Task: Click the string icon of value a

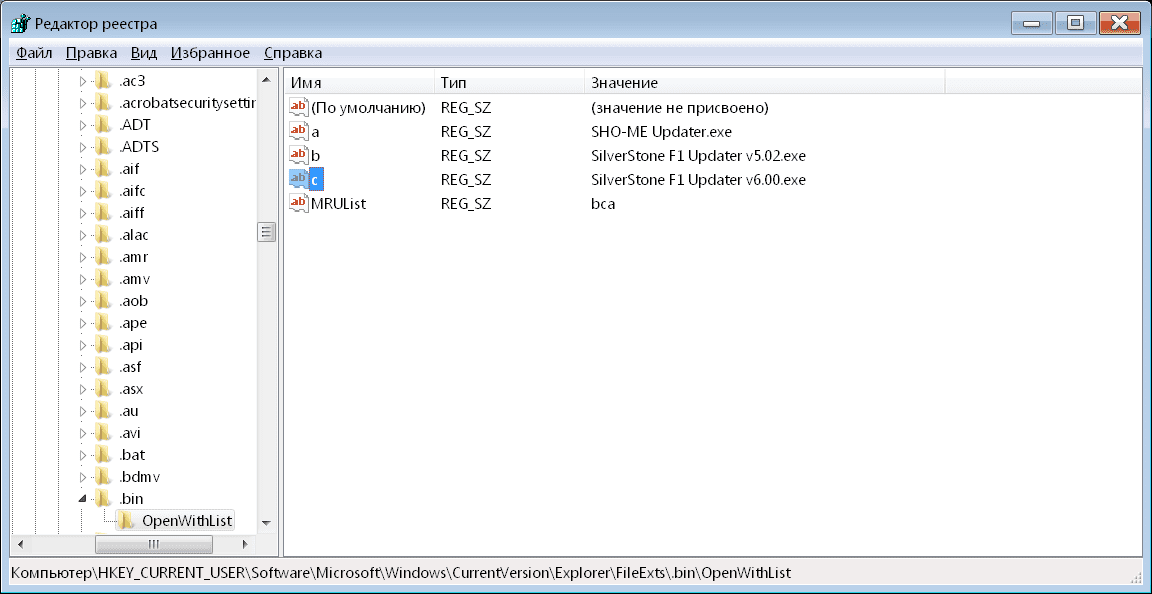Action: [299, 131]
